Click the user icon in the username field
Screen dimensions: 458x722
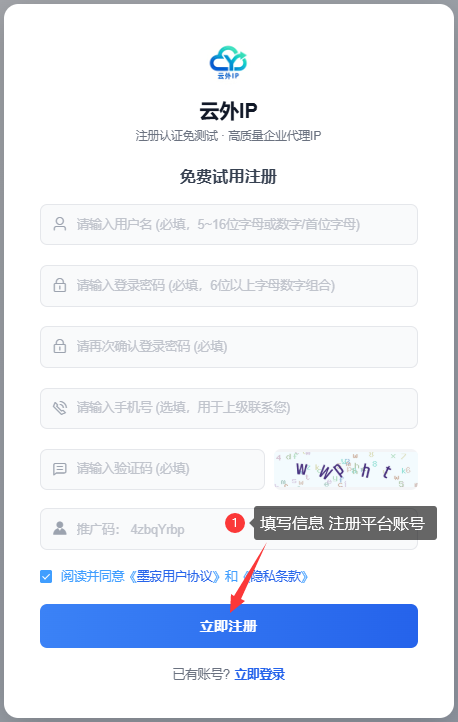[60, 224]
